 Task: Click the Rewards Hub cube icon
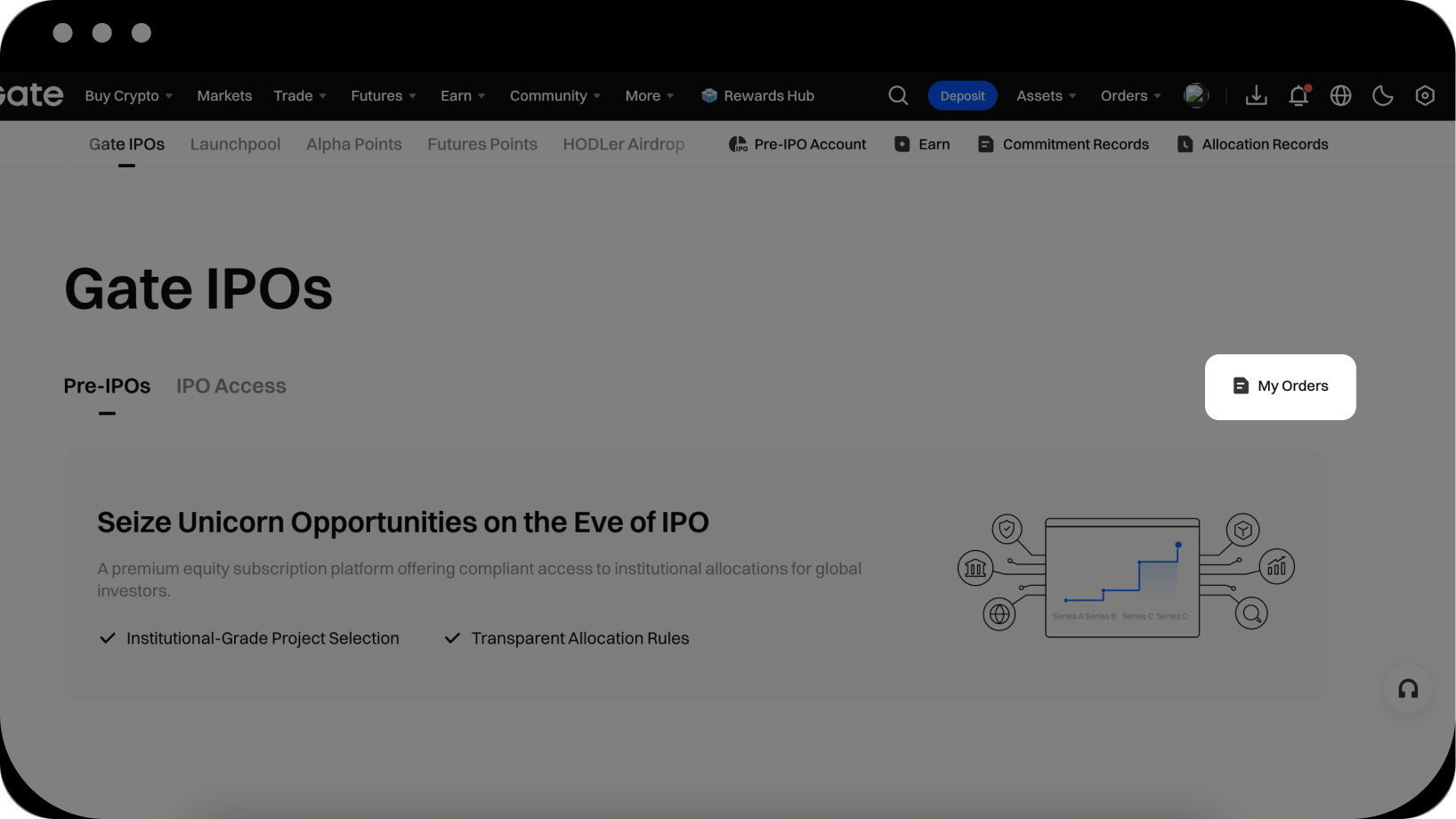point(709,95)
